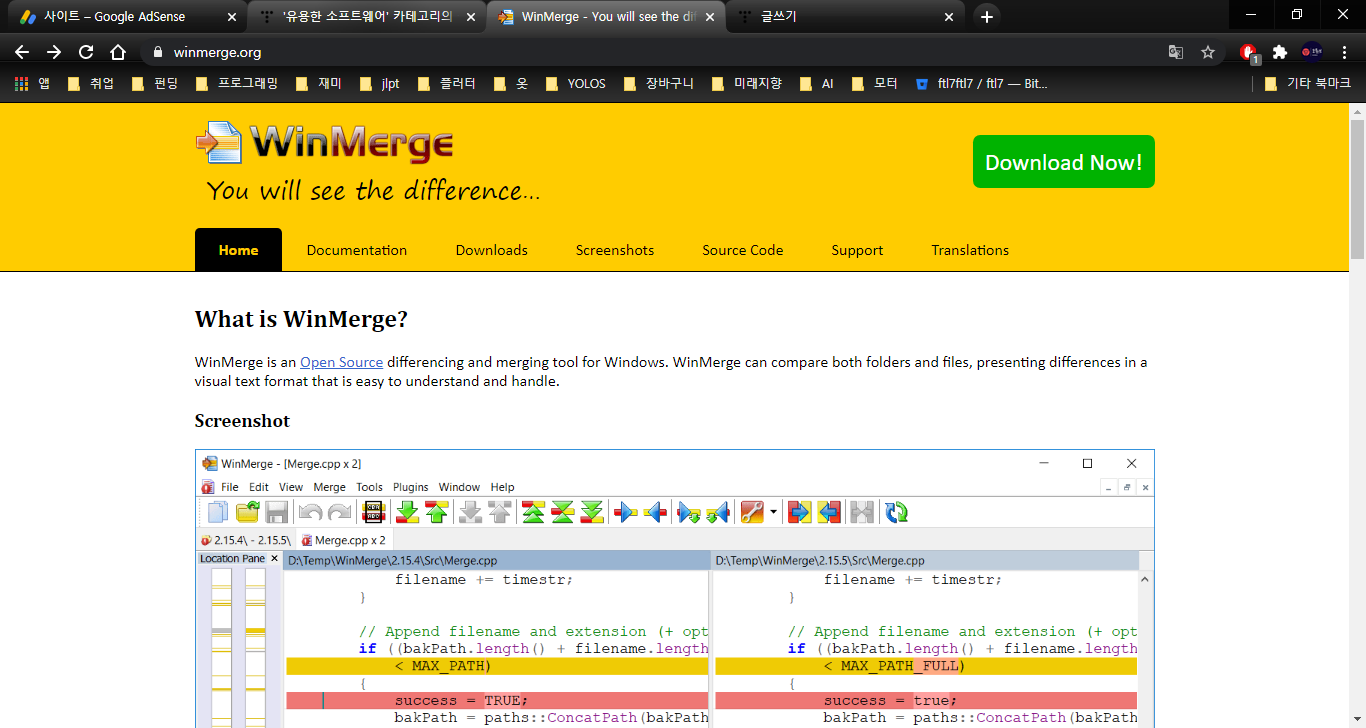Click the Copy Right blue-arrow icon in screenshot
This screenshot has height=728, width=1366.
(626, 513)
